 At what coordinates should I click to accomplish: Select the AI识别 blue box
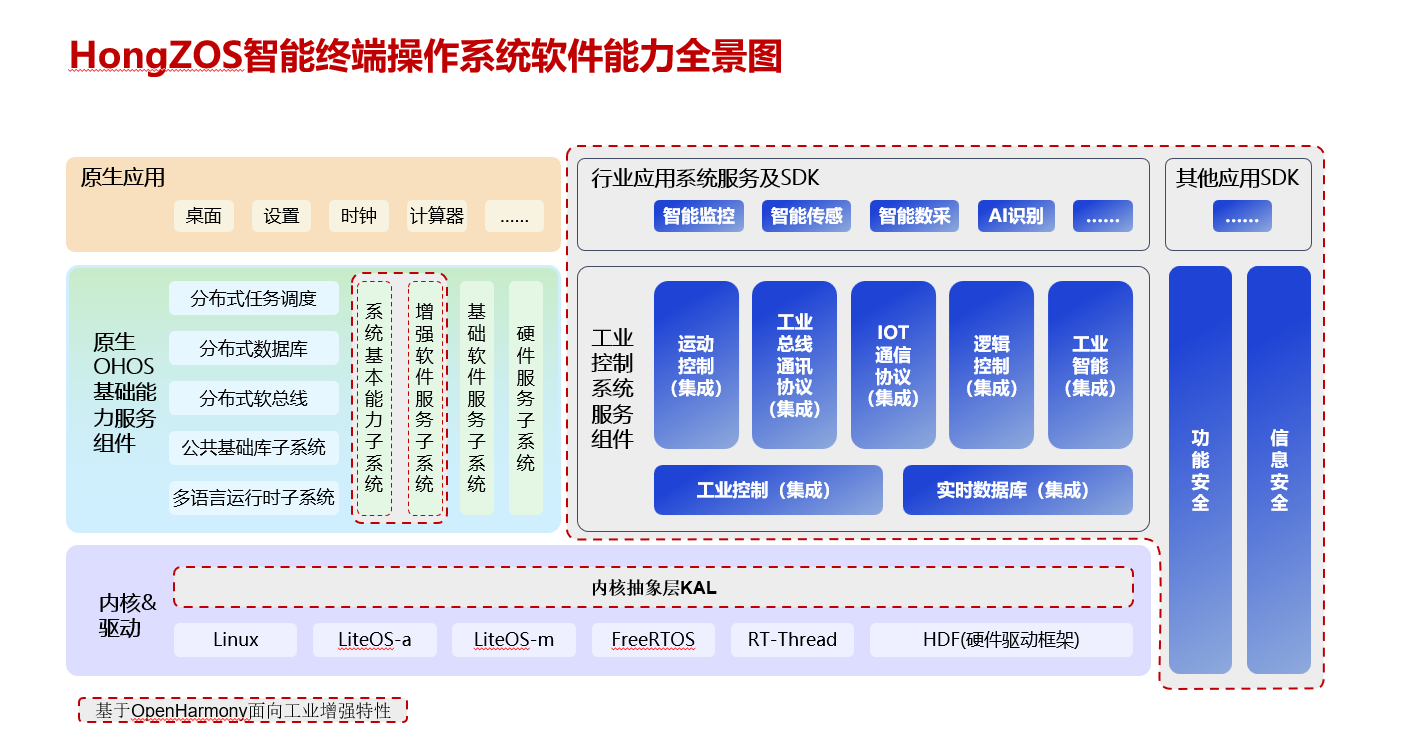click(x=1016, y=216)
